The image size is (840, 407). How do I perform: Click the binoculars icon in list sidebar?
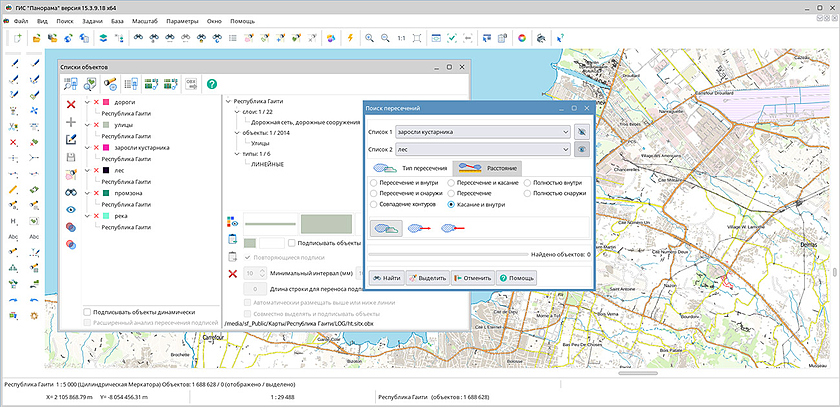[x=71, y=191]
